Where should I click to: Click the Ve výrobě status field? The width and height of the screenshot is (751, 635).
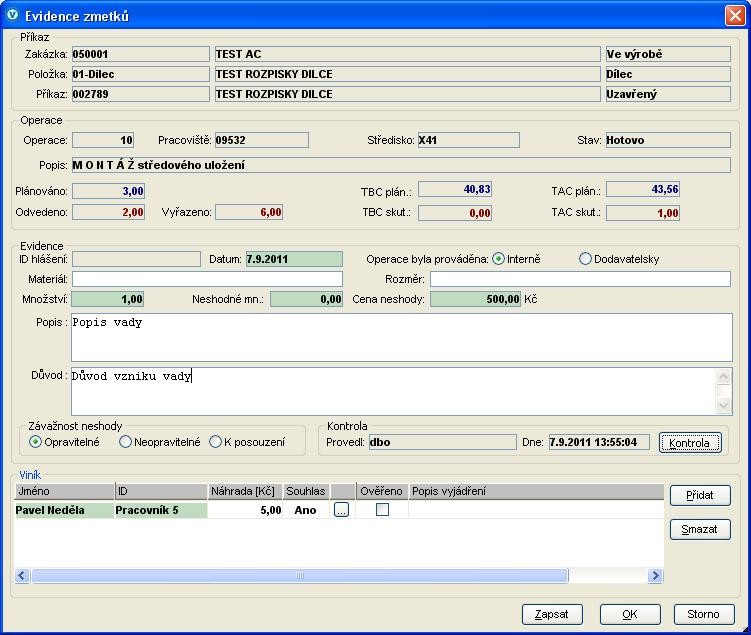[668, 54]
